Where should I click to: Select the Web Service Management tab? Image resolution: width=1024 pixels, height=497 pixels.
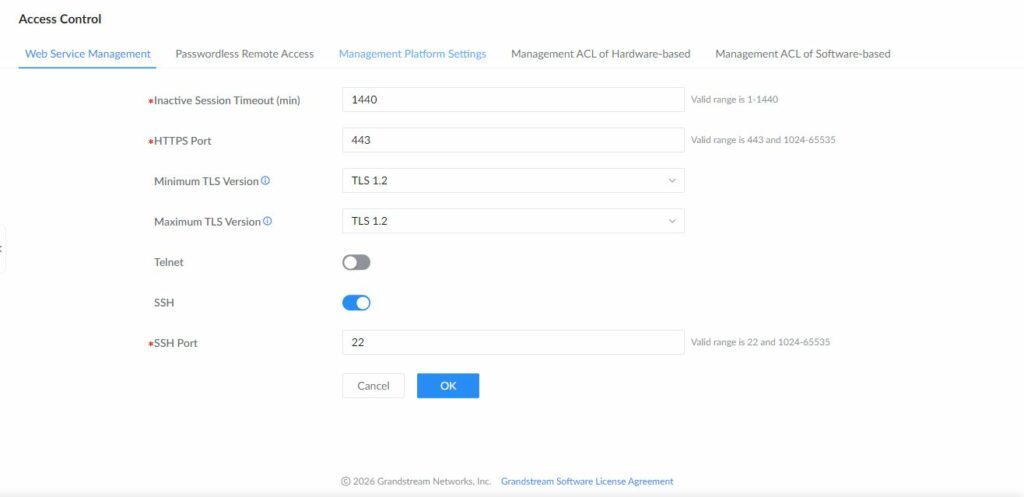coord(88,54)
